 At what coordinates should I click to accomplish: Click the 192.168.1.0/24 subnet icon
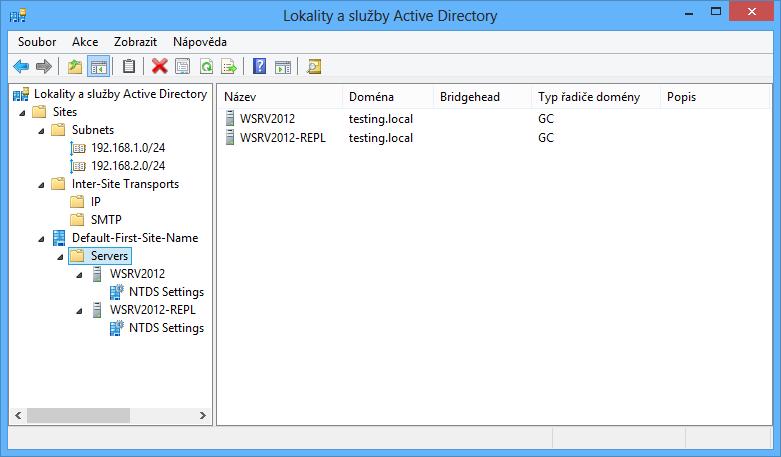(78, 148)
